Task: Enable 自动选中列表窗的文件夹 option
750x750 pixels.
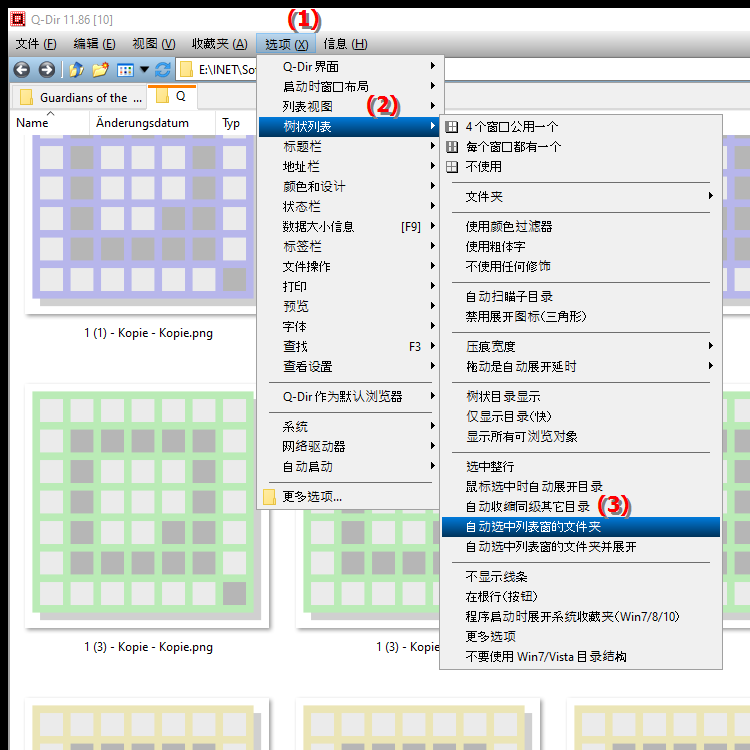Action: [x=580, y=527]
